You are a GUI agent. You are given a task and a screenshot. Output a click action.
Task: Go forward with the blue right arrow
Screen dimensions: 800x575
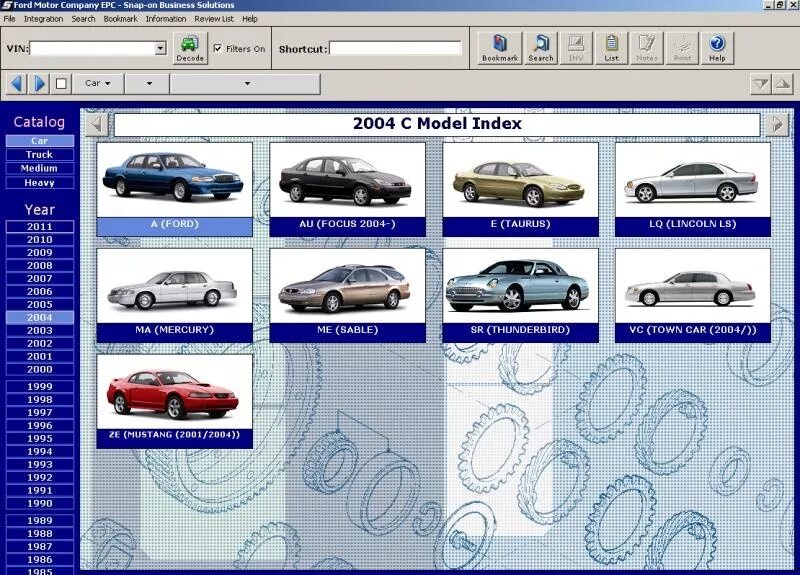pos(39,83)
